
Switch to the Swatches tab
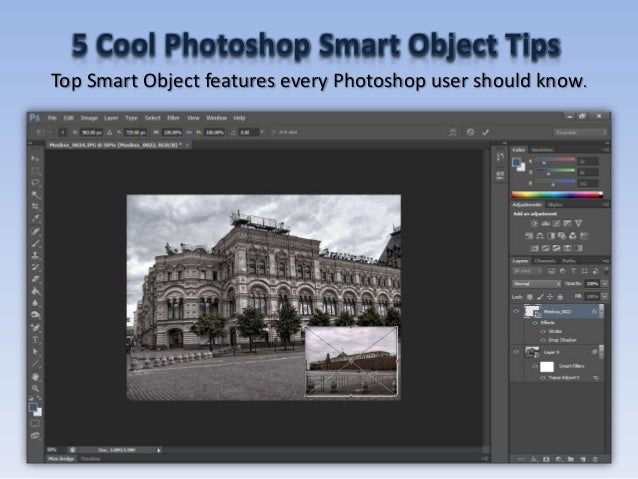pos(542,150)
